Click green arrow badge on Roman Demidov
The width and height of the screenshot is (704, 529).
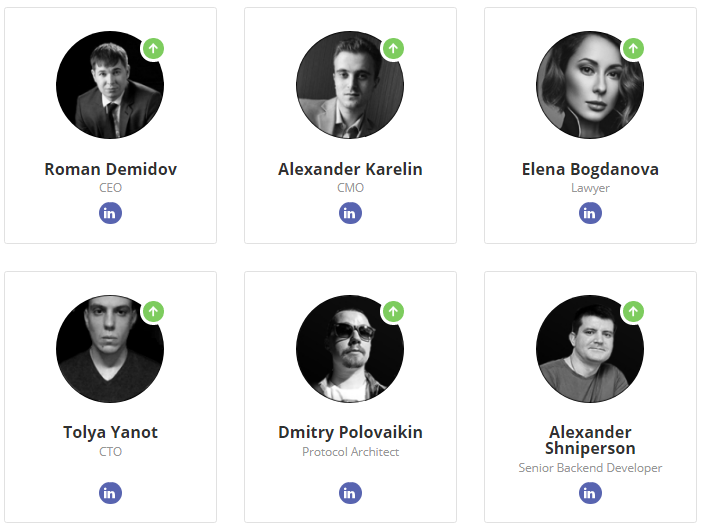(153, 48)
